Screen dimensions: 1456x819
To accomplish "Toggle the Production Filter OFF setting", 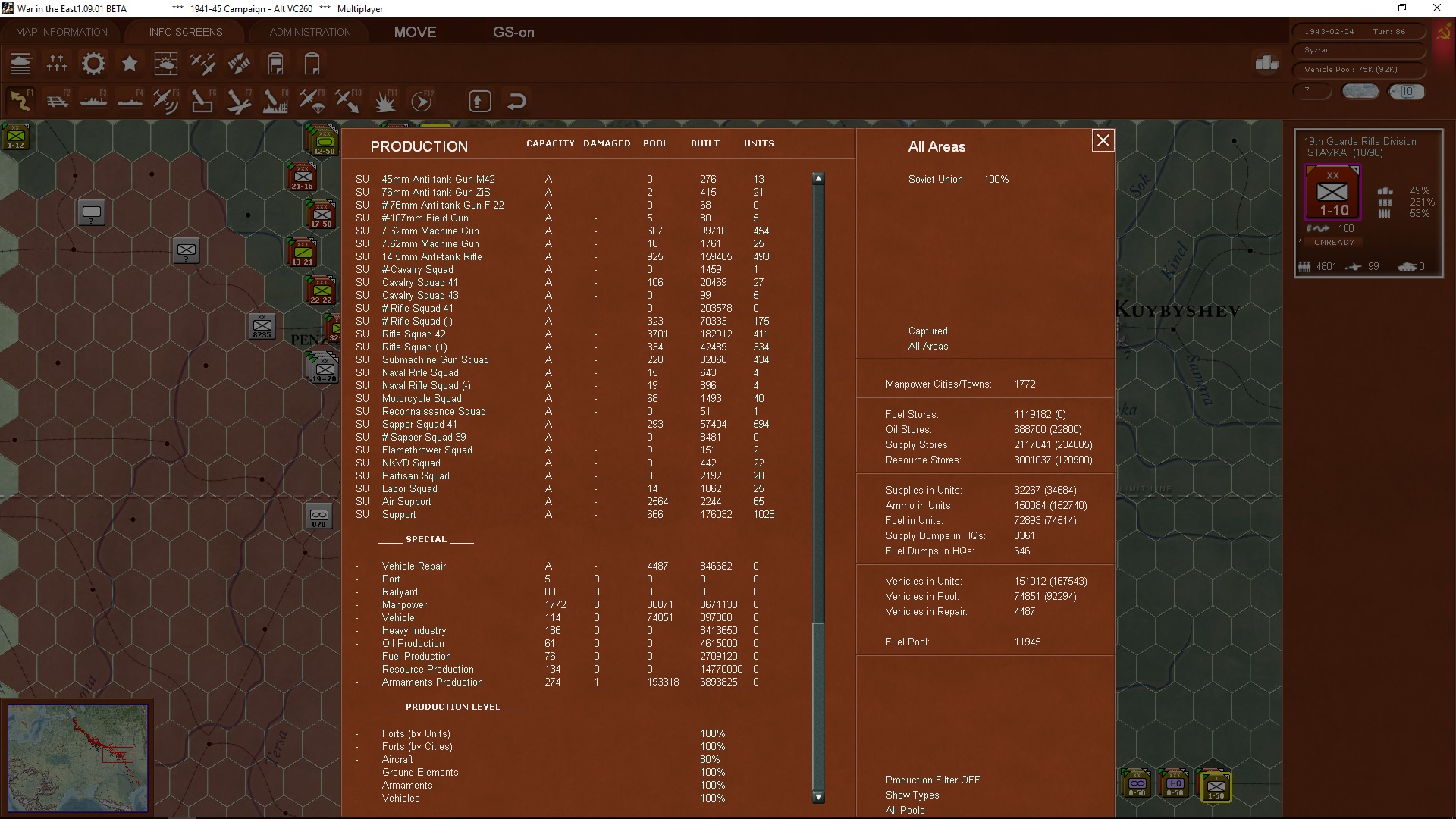I will (932, 780).
